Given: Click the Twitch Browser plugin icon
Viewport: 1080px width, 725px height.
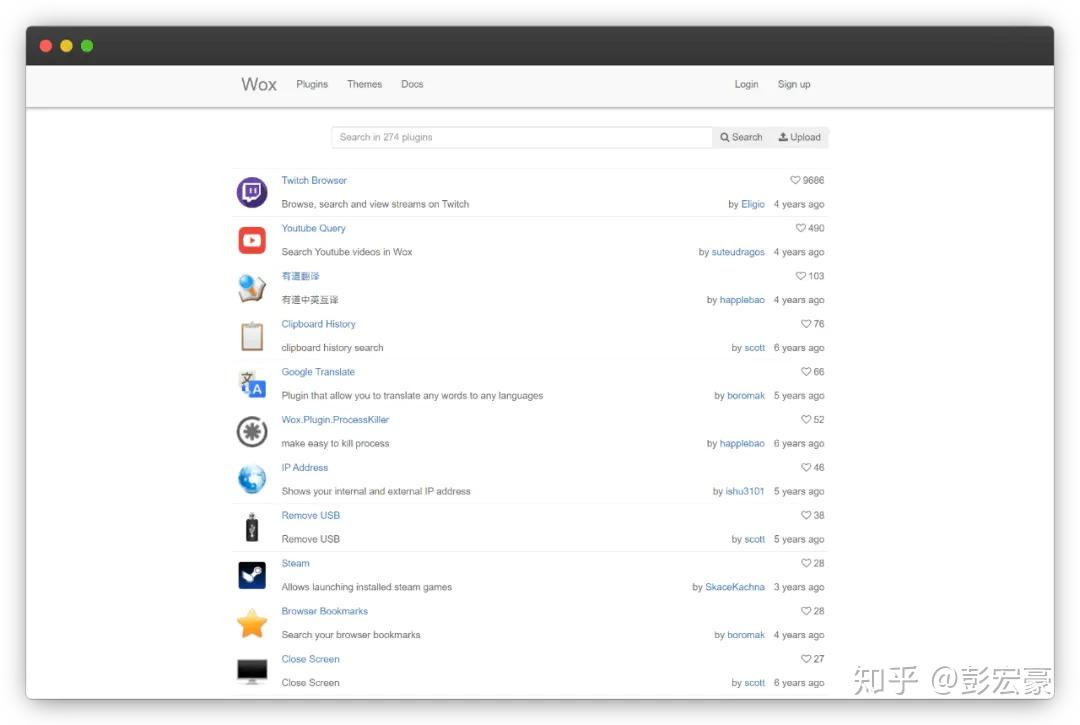Looking at the screenshot, I should (x=252, y=192).
